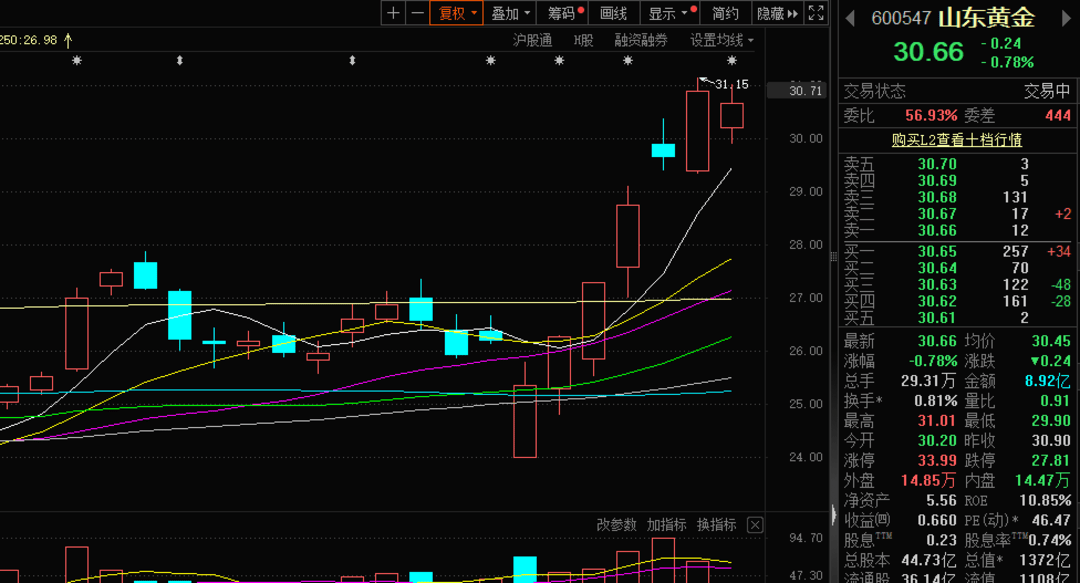Viewport: 1080px width, 583px height.
Task: Open the 画线 drawing tools
Action: [613, 13]
